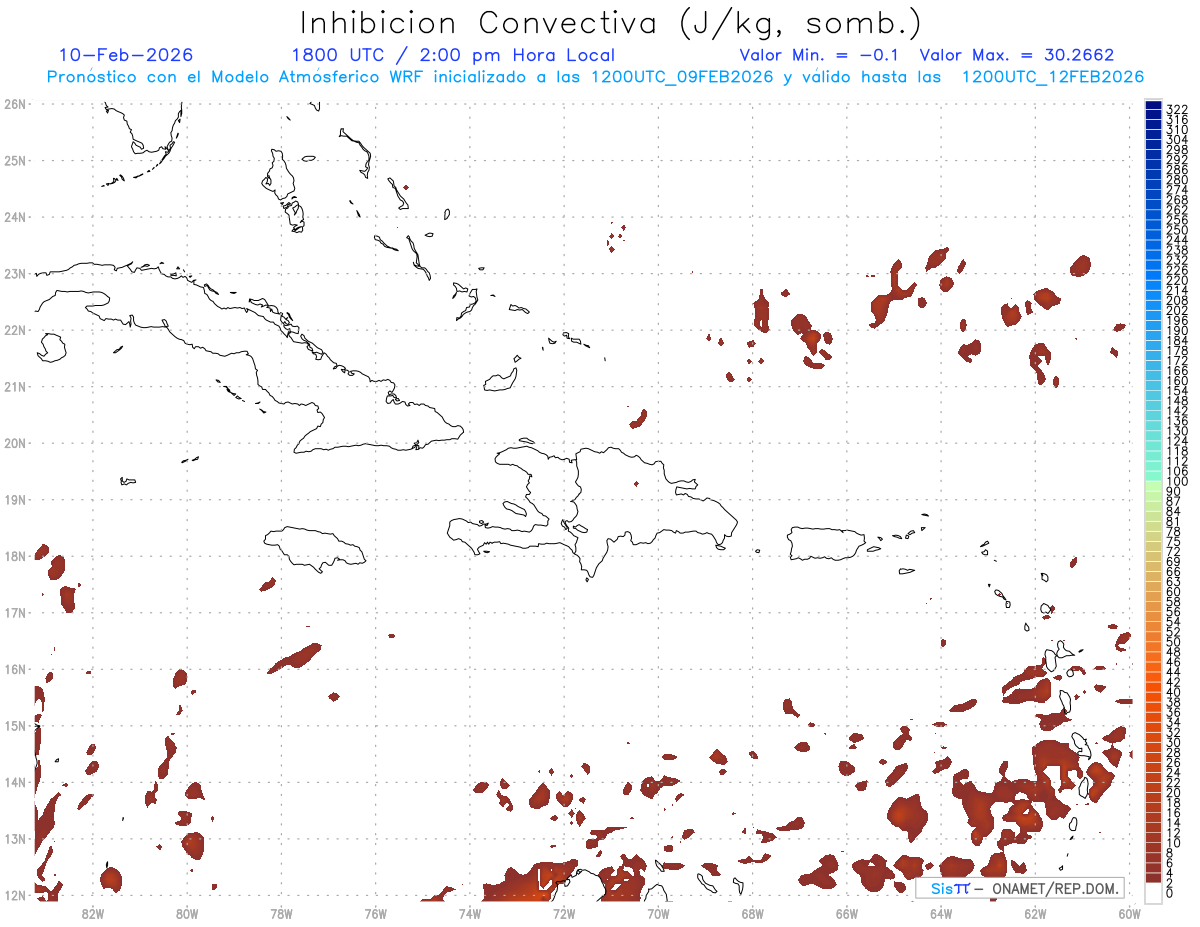Click the darkest blue 322 color bar segment
This screenshot has height=927, width=1200.
coord(1154,107)
